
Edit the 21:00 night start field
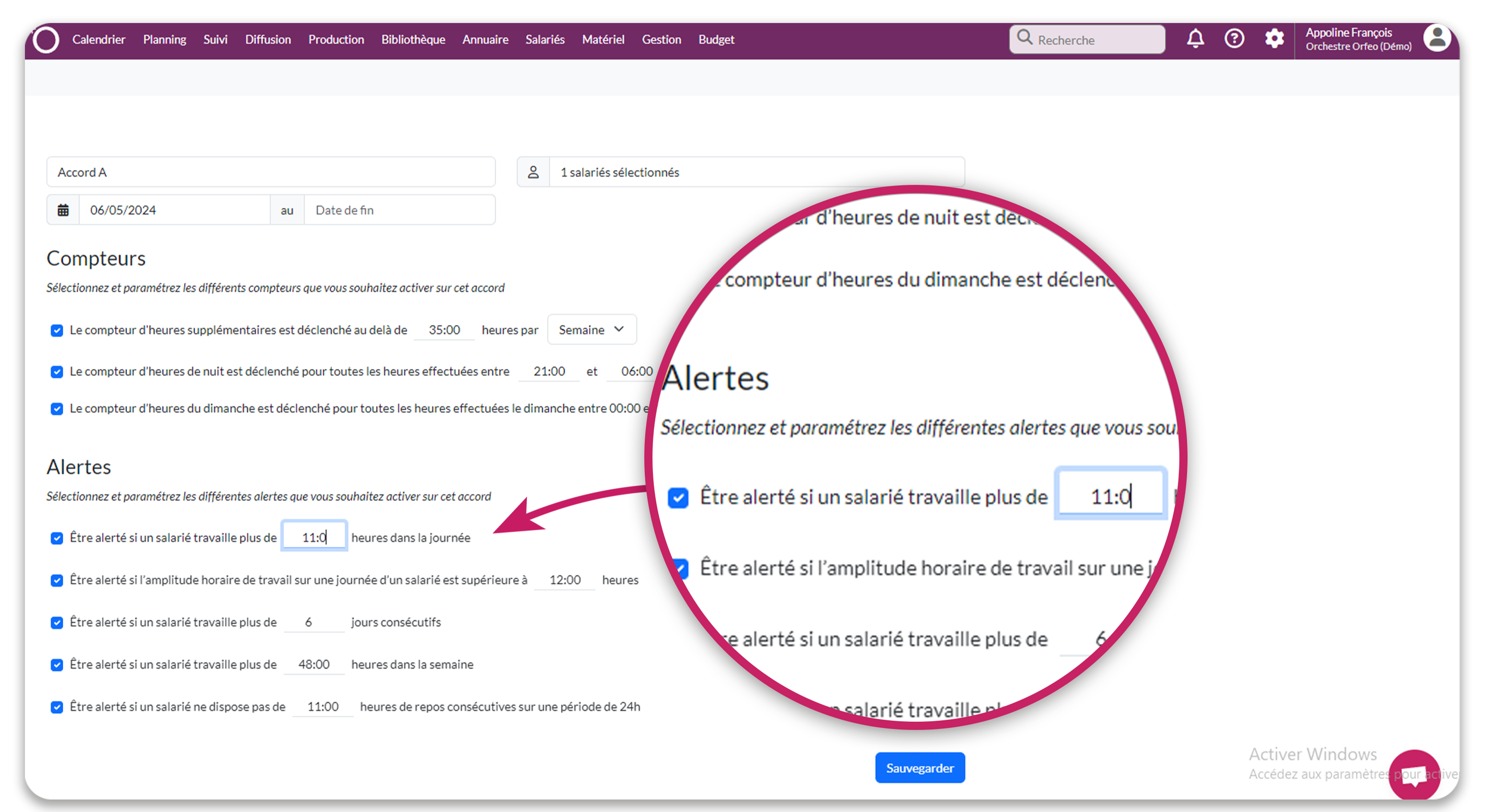coord(549,371)
